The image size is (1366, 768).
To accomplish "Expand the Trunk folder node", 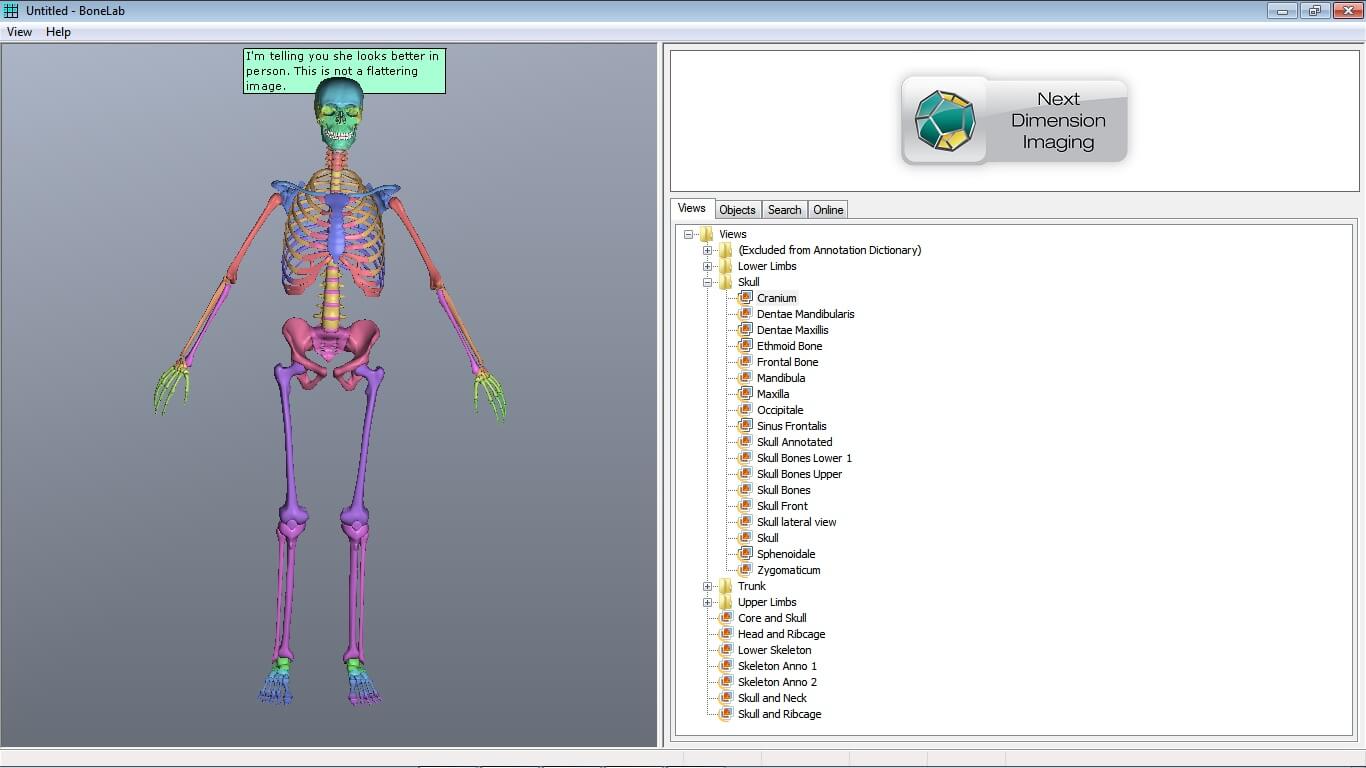I will point(708,586).
